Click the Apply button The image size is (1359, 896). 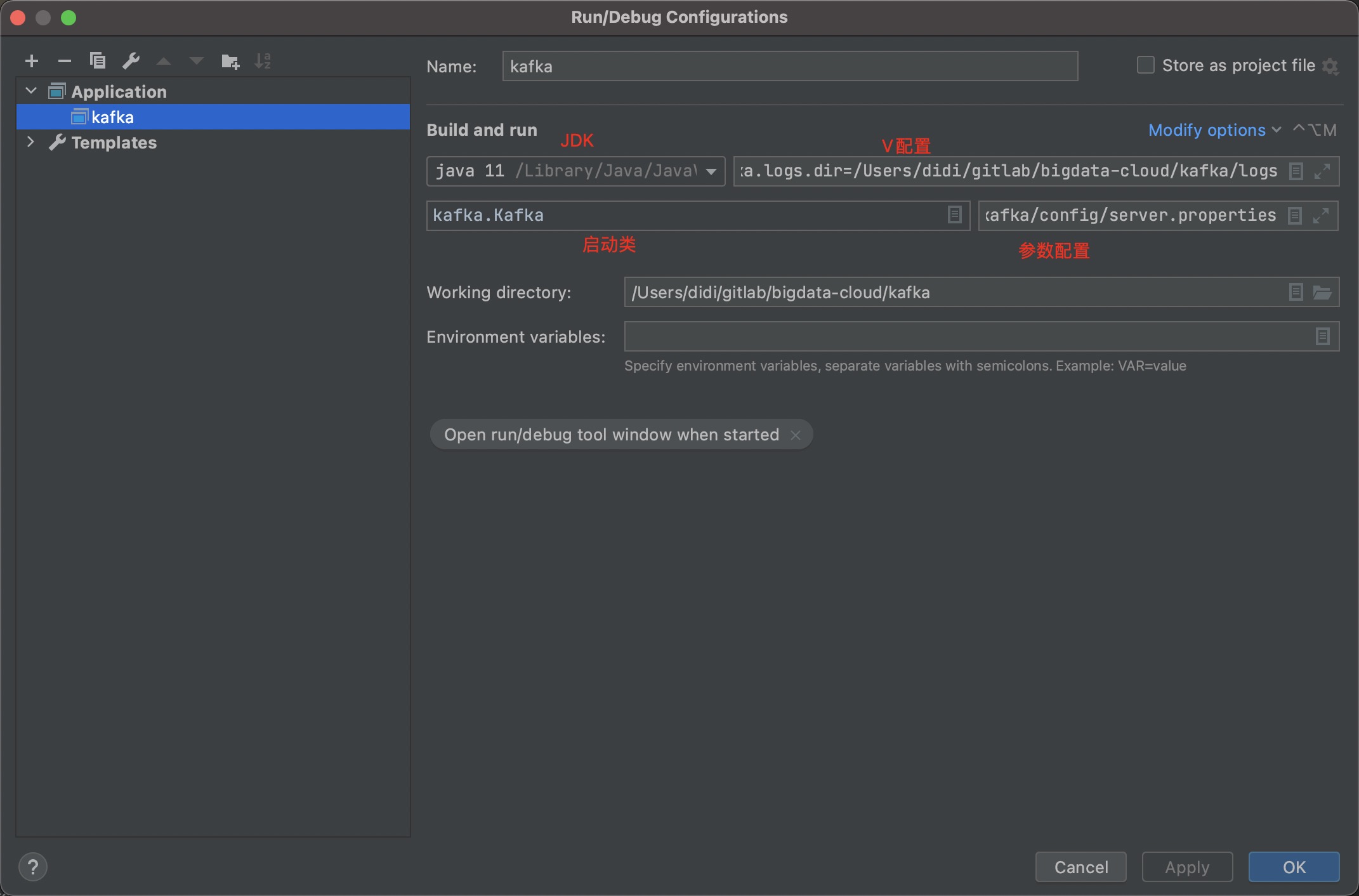coord(1186,867)
